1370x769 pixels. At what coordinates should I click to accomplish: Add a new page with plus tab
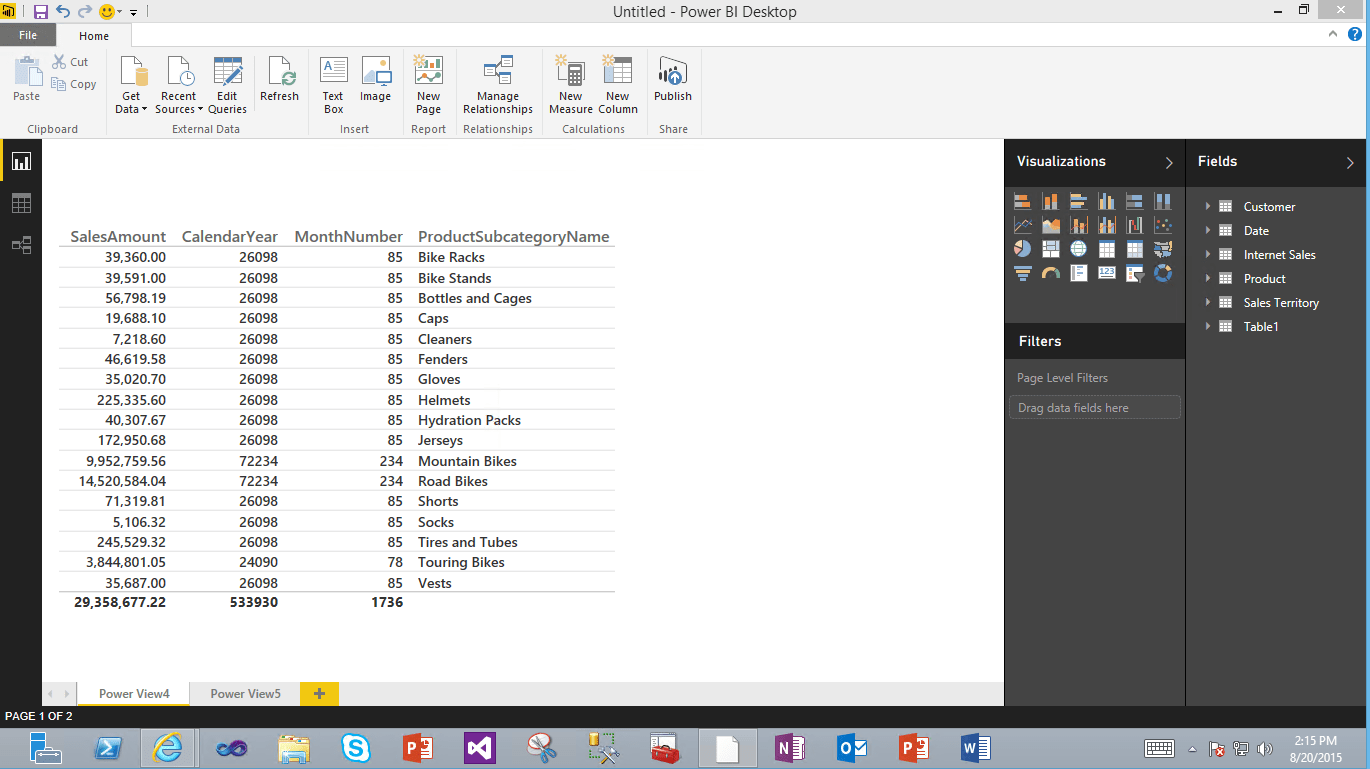[320, 693]
